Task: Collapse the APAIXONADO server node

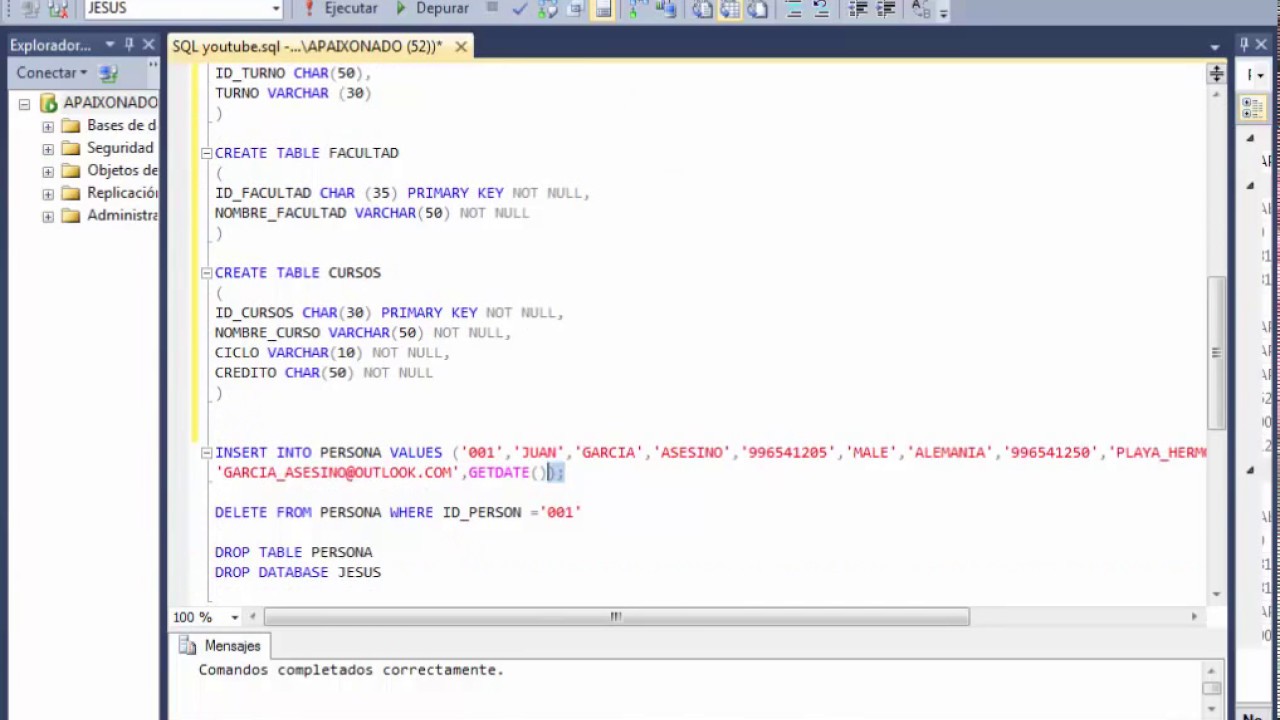Action: point(24,103)
